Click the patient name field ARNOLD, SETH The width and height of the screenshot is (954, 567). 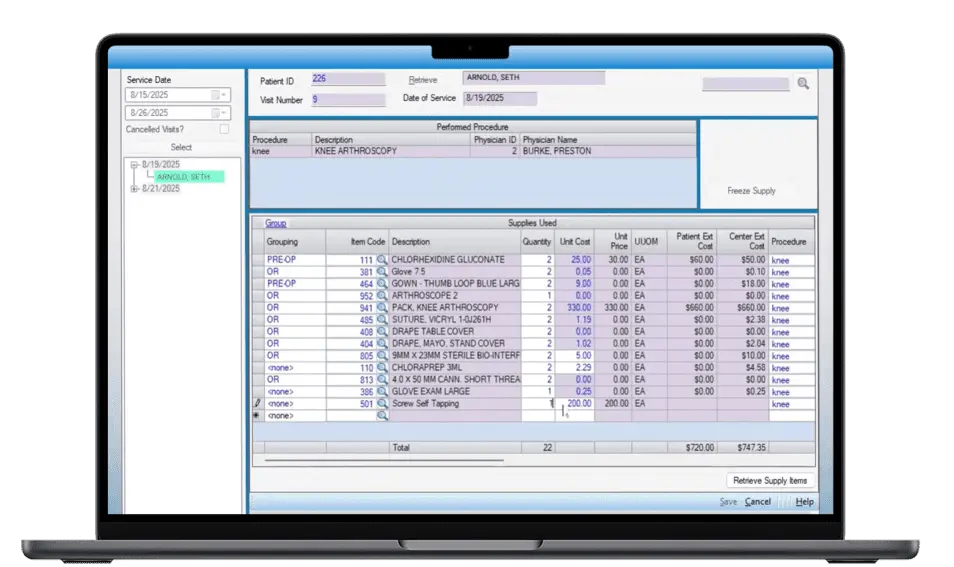pyautogui.click(x=534, y=78)
